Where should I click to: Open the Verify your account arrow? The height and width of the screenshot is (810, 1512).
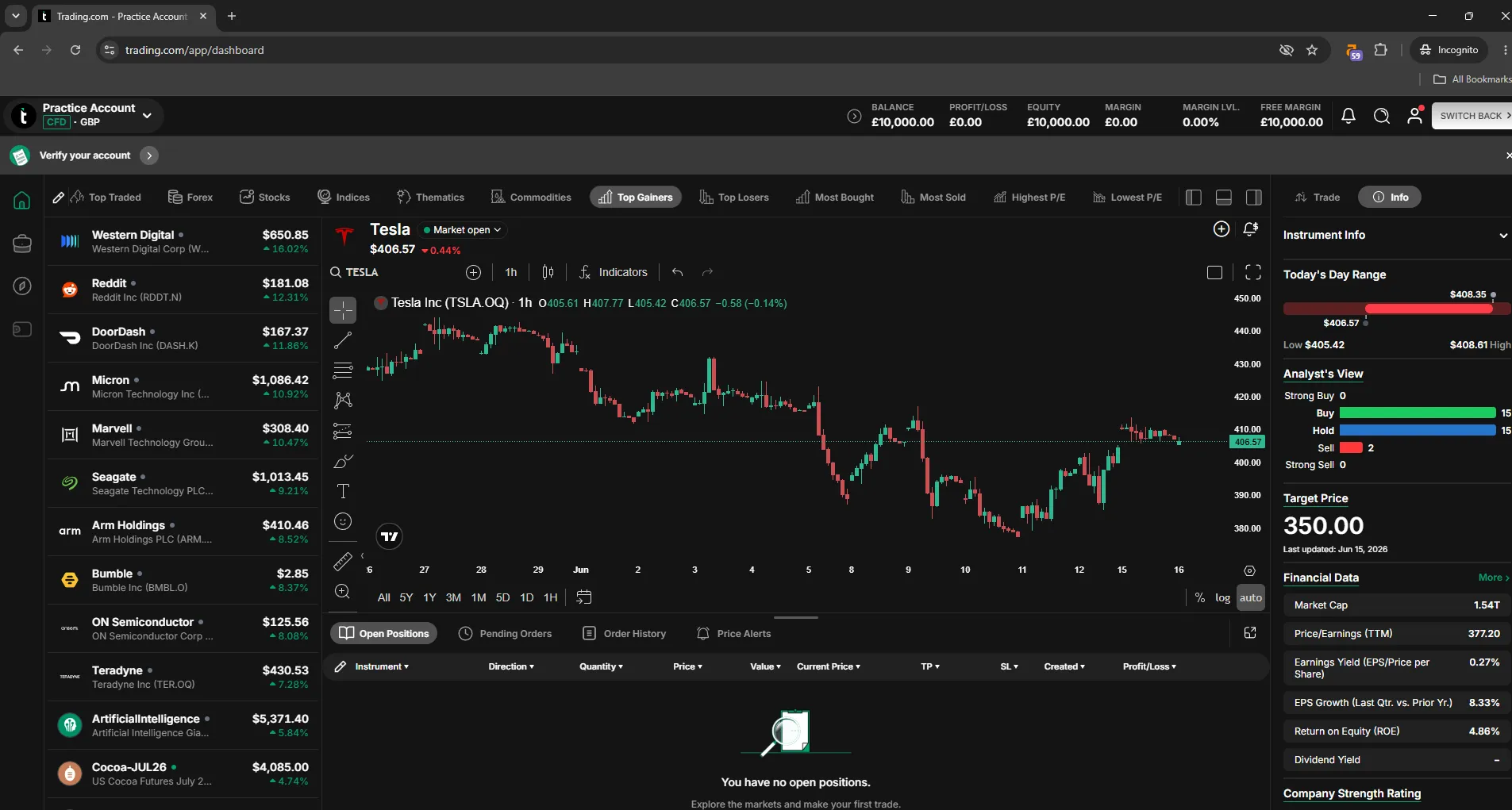coord(149,155)
